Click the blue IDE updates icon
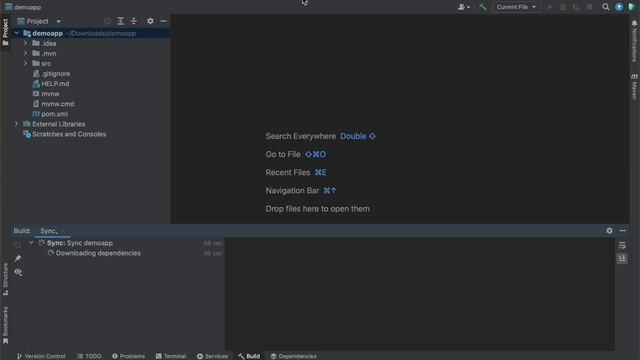This screenshot has height=360, width=640. pyautogui.click(x=619, y=7)
